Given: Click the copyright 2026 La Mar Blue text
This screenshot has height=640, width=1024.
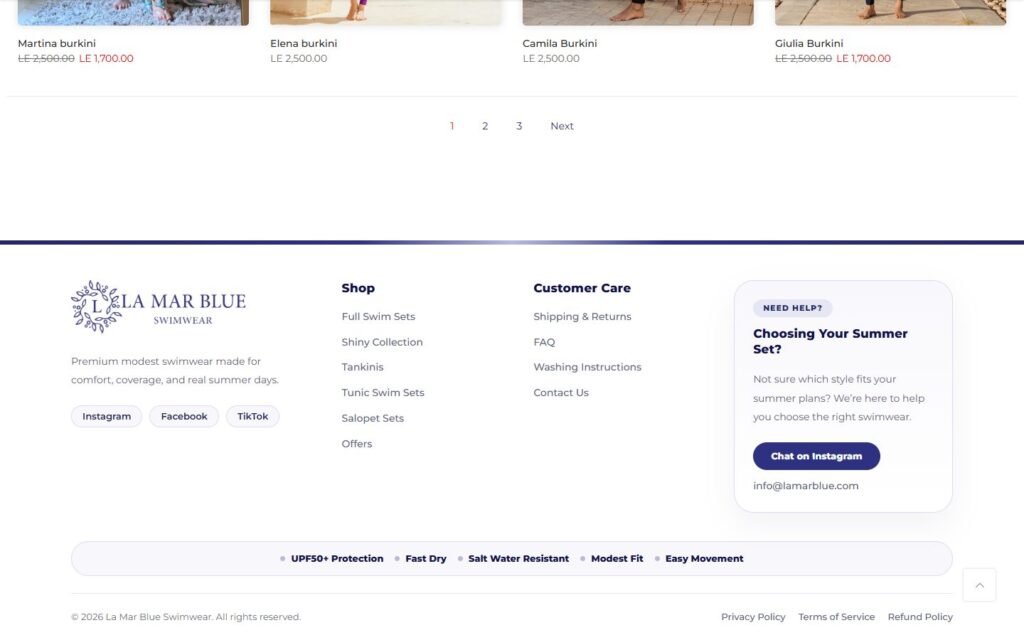Looking at the screenshot, I should click(186, 617).
